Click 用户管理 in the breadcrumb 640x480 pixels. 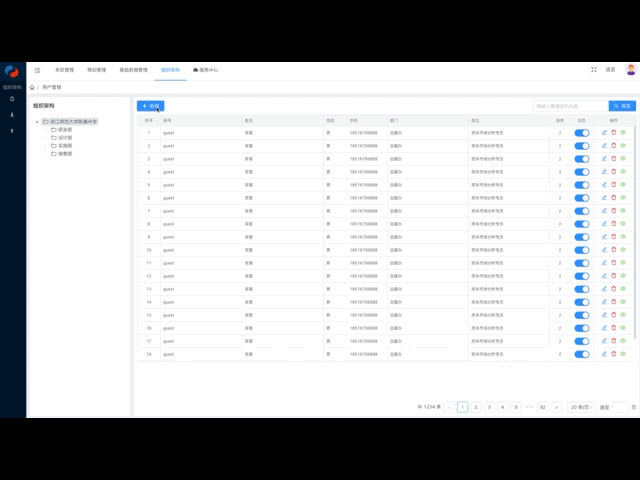[52, 87]
